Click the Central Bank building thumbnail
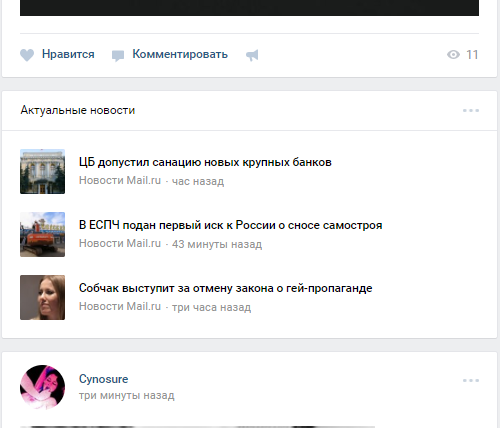 click(42, 171)
